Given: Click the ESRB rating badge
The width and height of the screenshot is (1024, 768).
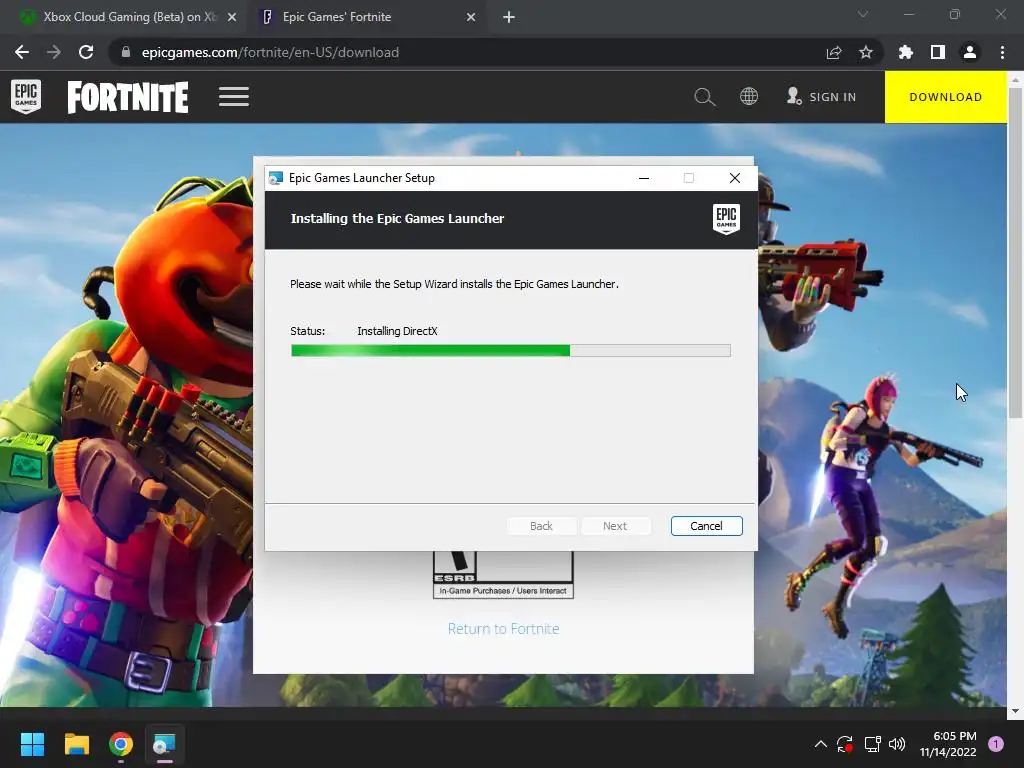Looking at the screenshot, I should [x=504, y=575].
